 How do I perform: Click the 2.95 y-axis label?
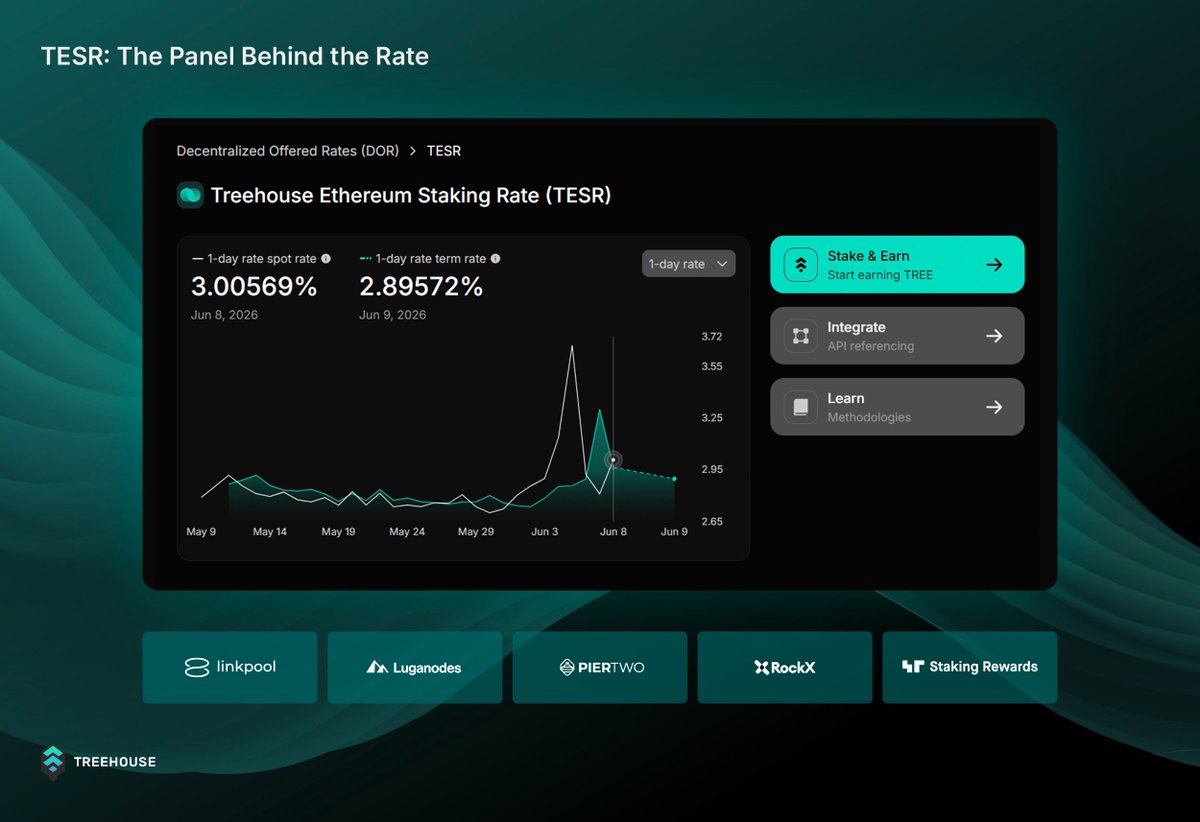712,470
